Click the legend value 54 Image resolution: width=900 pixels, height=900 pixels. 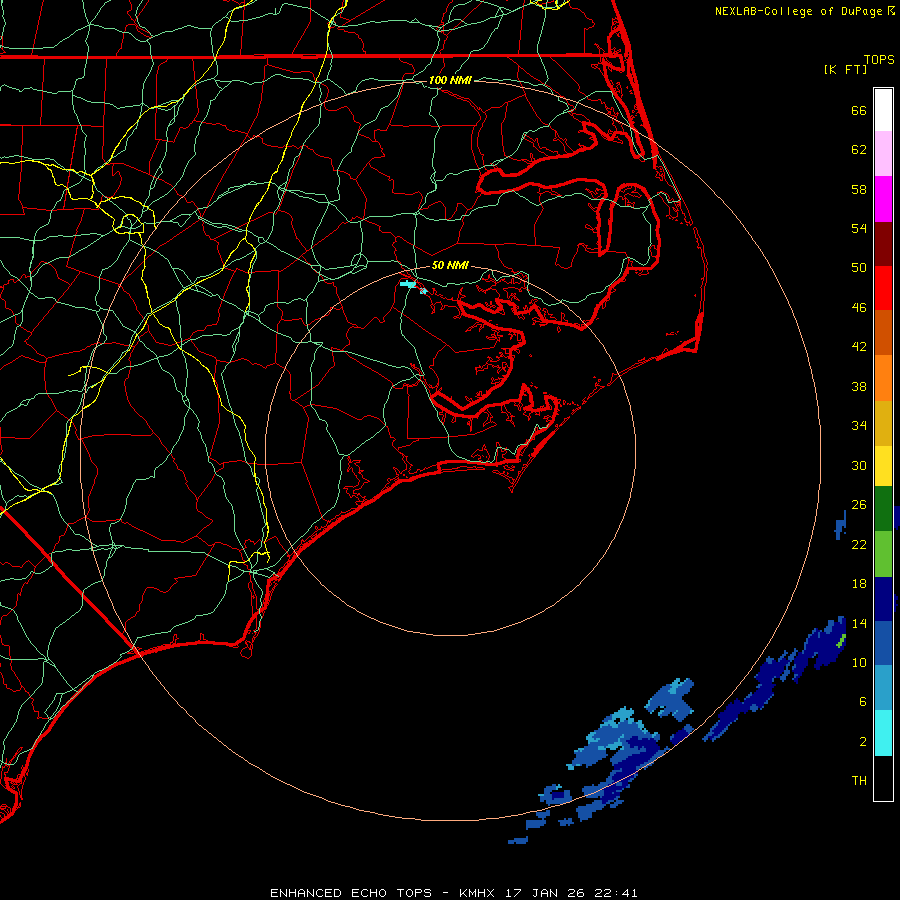[859, 228]
